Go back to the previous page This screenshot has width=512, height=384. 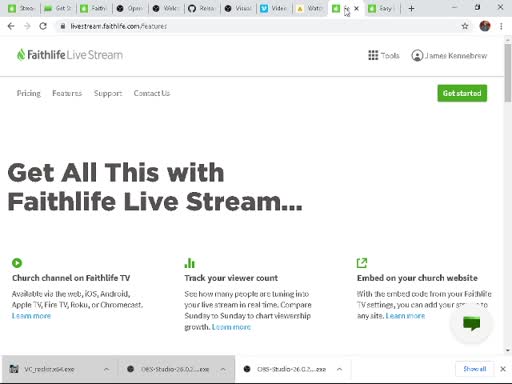pos(11,26)
